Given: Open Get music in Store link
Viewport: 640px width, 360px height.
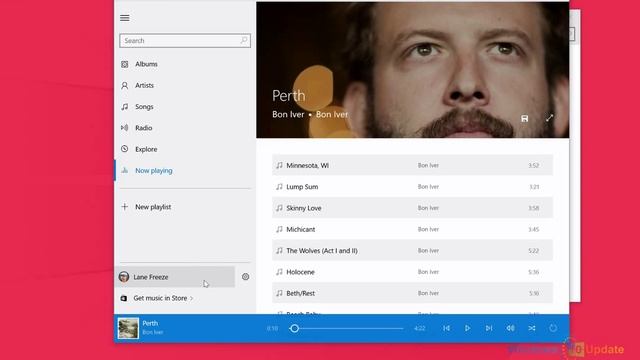Looking at the screenshot, I should (x=160, y=298).
